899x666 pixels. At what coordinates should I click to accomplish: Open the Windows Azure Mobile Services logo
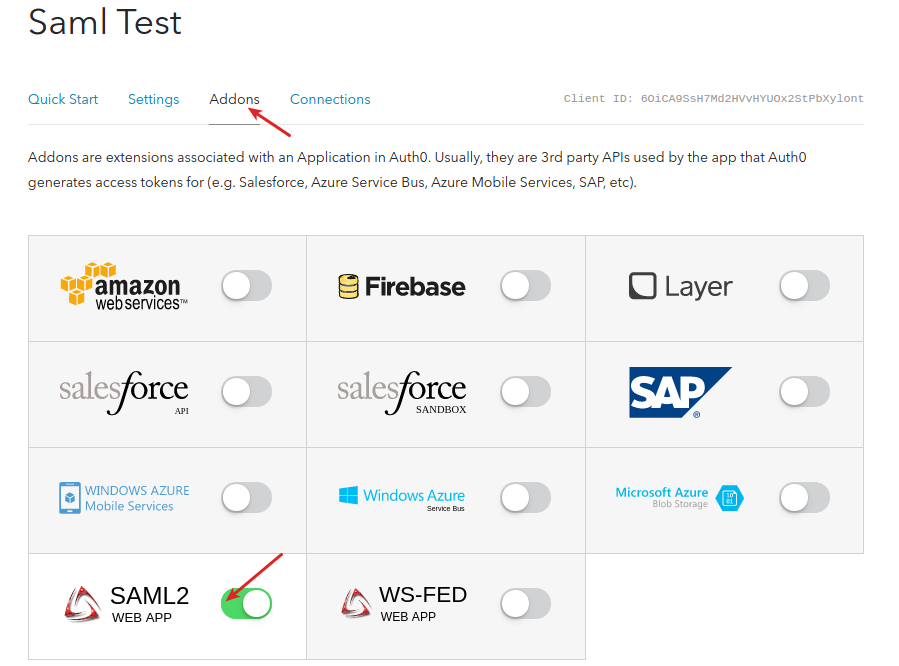click(124, 498)
